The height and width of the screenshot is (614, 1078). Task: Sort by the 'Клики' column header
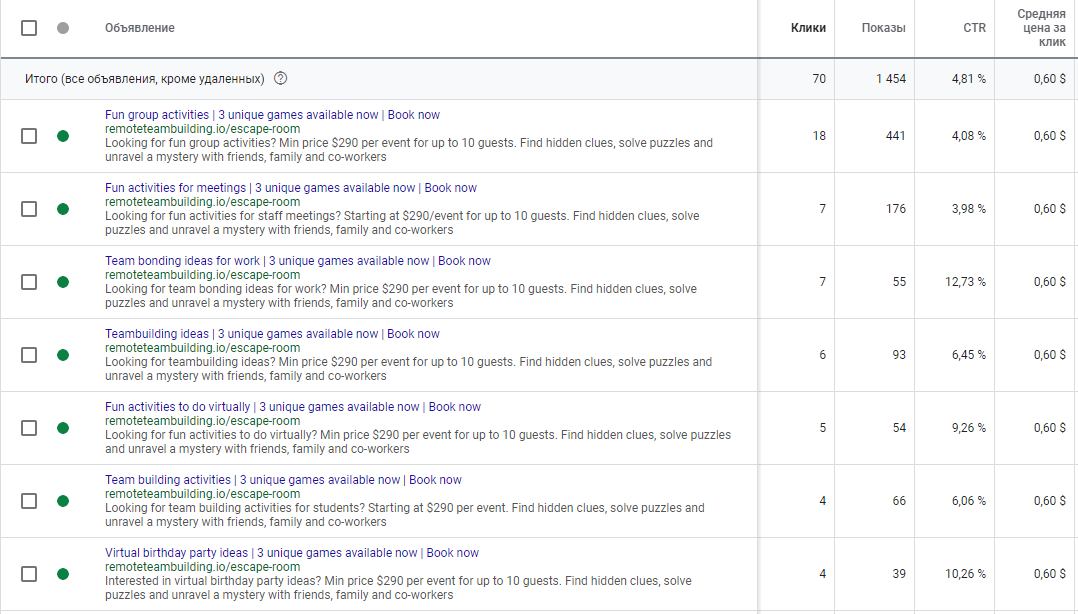pos(808,28)
